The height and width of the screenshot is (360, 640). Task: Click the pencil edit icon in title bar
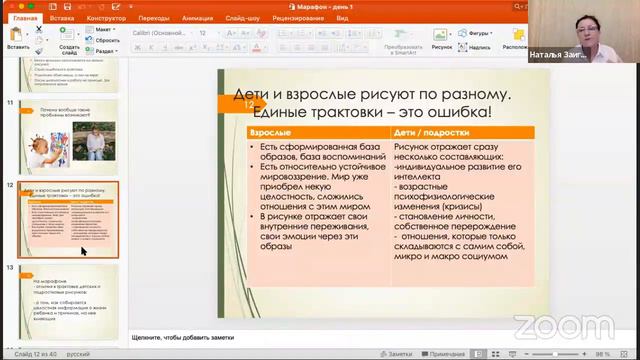pyautogui.click(x=116, y=7)
